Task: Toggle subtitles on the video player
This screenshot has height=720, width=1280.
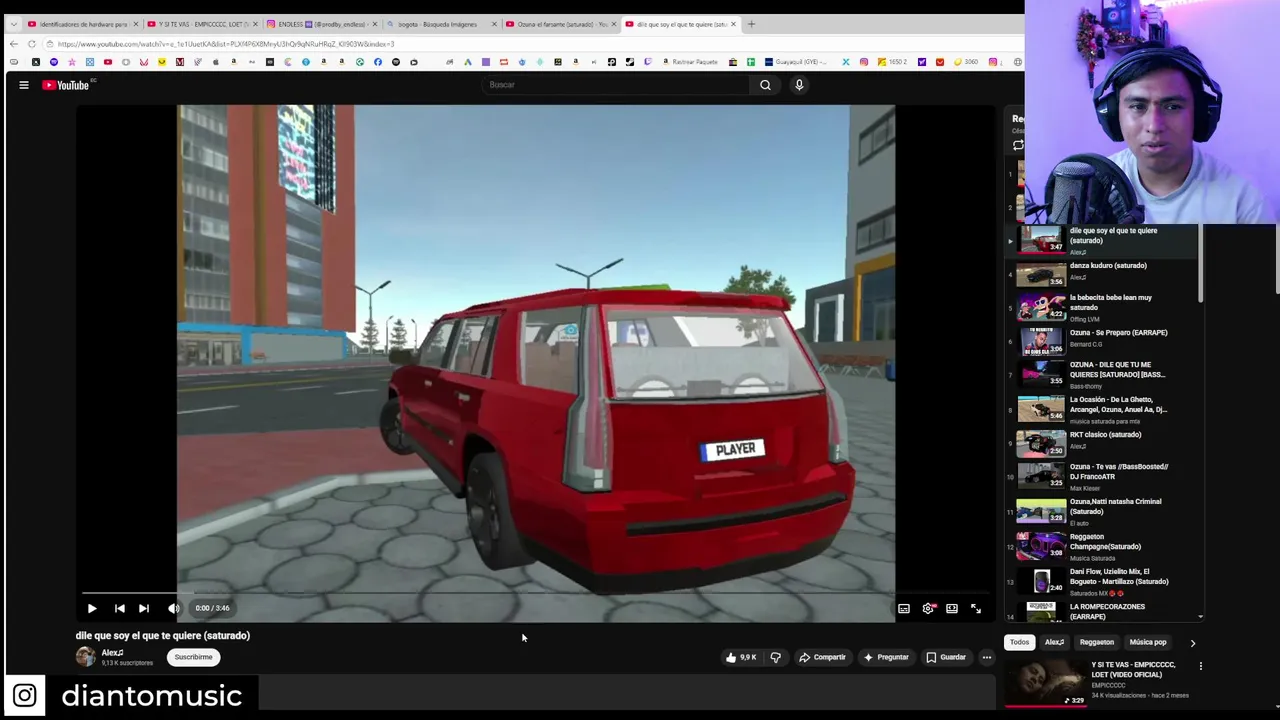Action: (x=903, y=608)
